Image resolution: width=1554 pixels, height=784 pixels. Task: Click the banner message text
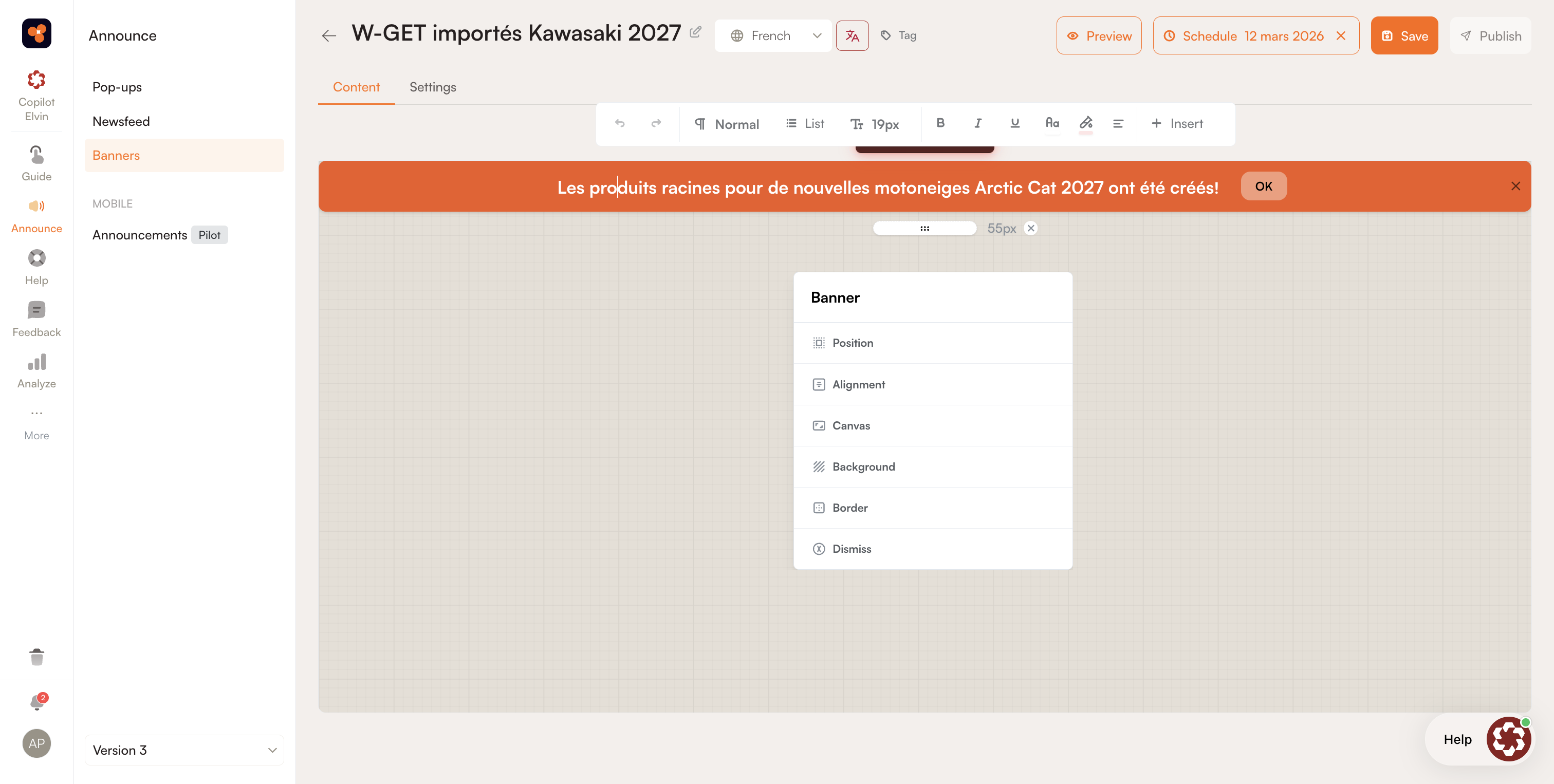887,188
